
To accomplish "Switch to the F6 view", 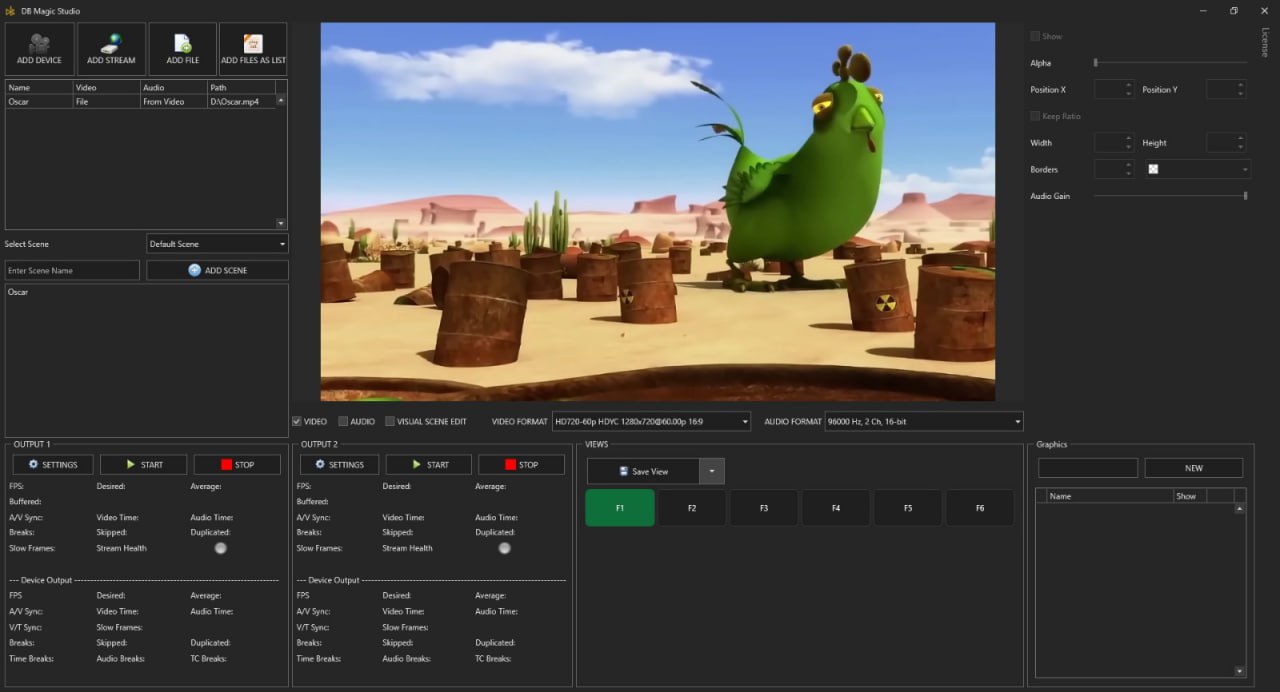I will click(980, 508).
